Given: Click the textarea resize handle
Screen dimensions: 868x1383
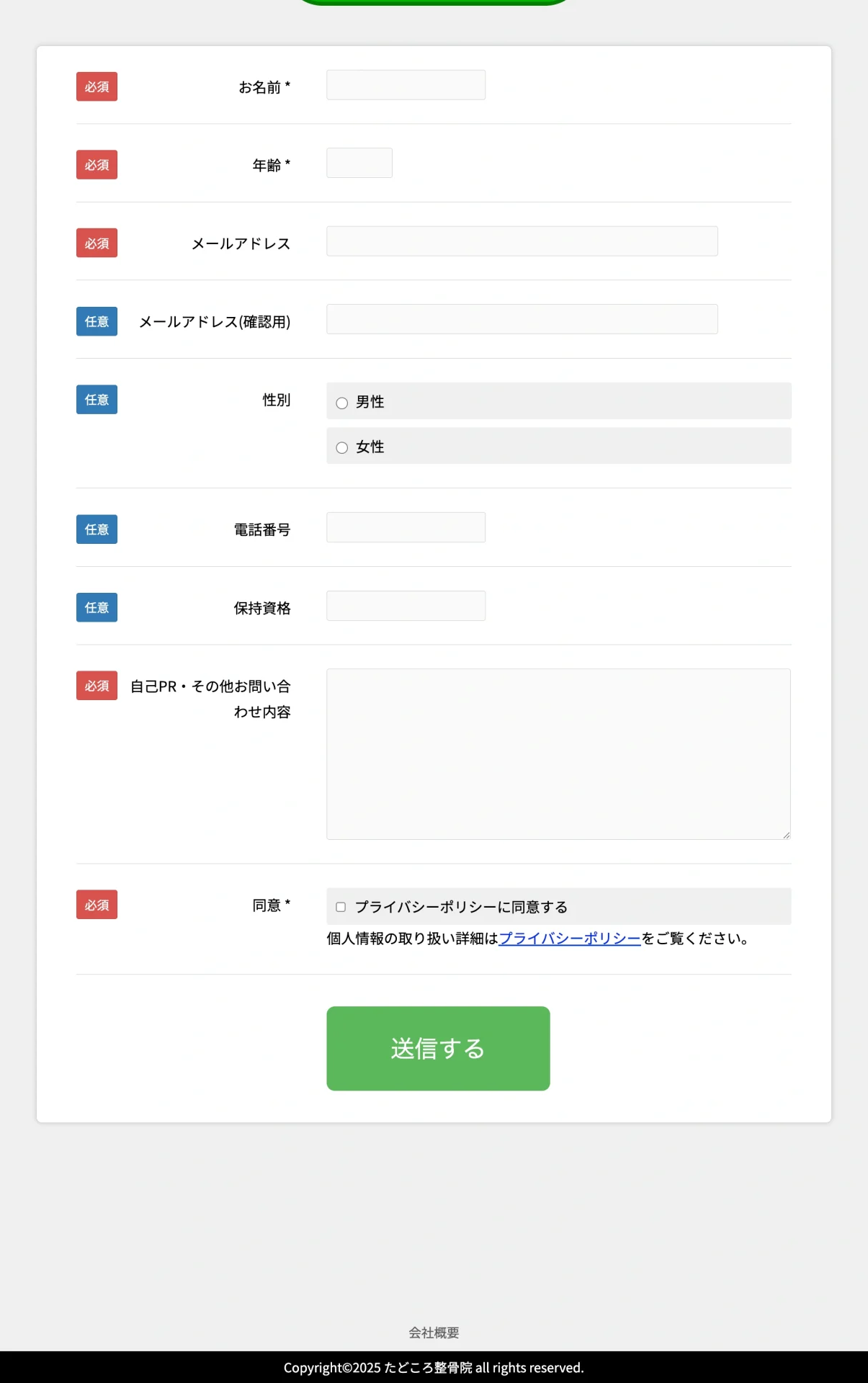Looking at the screenshot, I should point(786,834).
